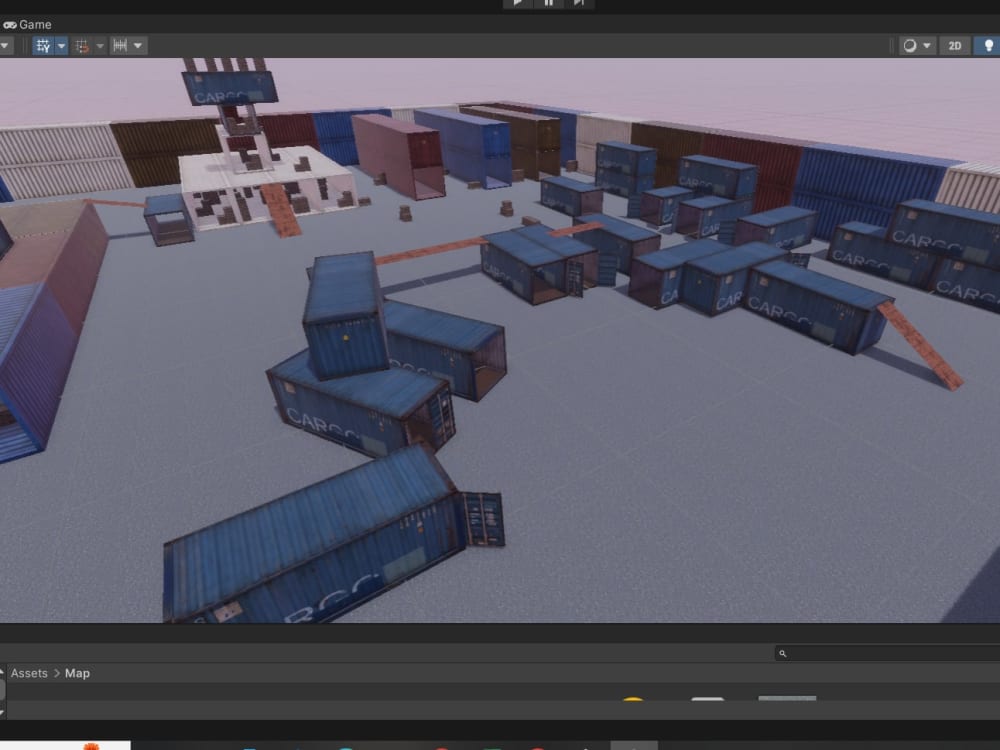
Task: Switch the view into 2D mode
Action: point(954,45)
